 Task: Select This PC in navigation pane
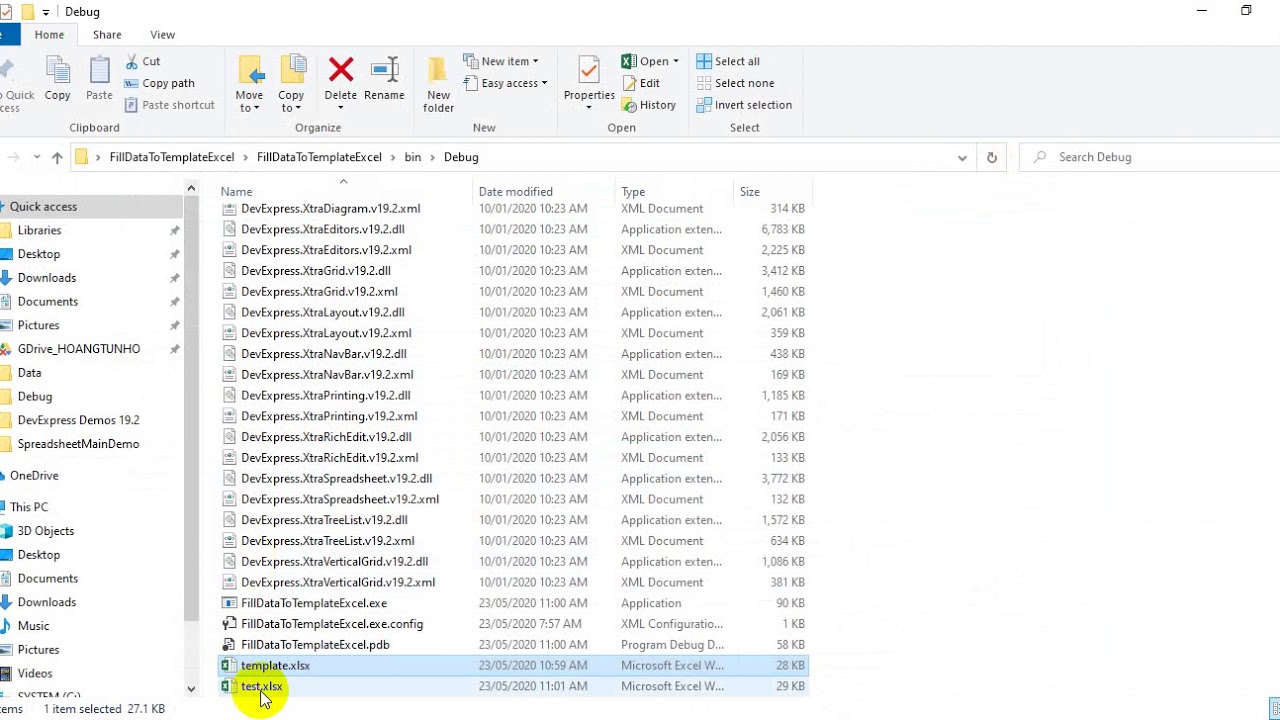point(29,507)
